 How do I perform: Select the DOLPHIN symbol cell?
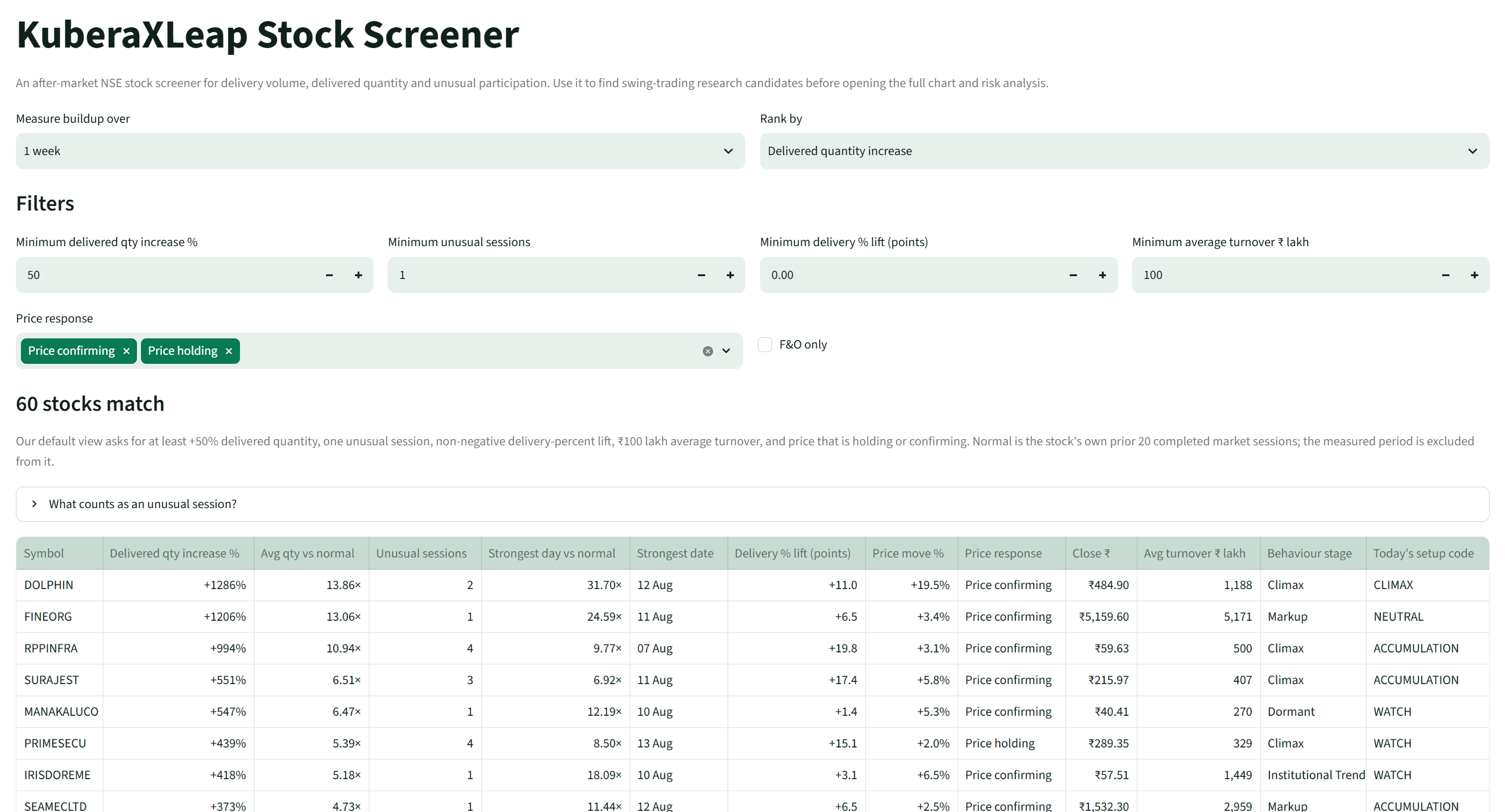tap(59, 585)
